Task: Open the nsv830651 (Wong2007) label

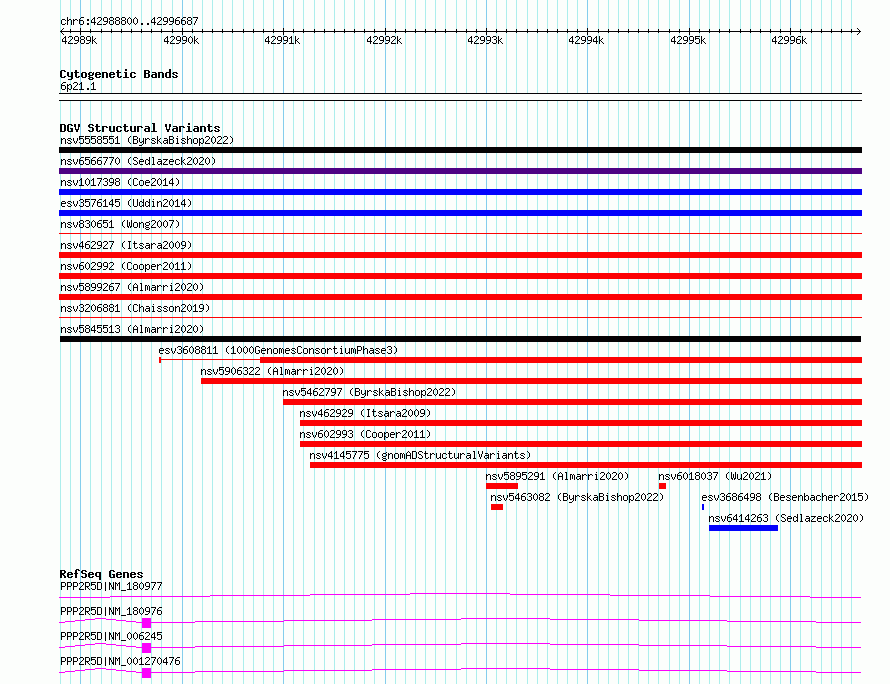Action: [x=120, y=224]
